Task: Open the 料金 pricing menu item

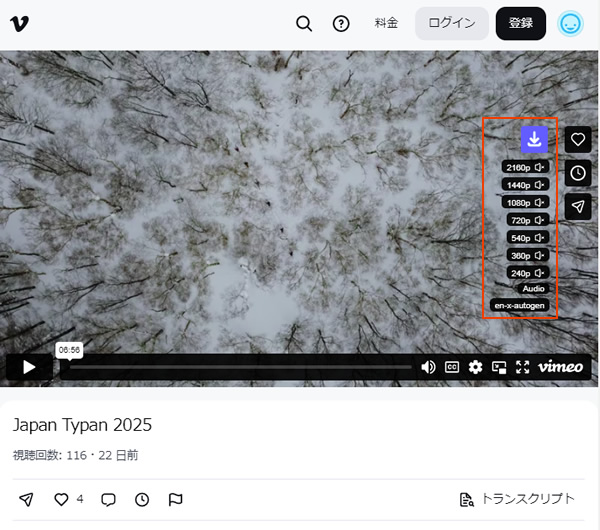Action: (386, 23)
